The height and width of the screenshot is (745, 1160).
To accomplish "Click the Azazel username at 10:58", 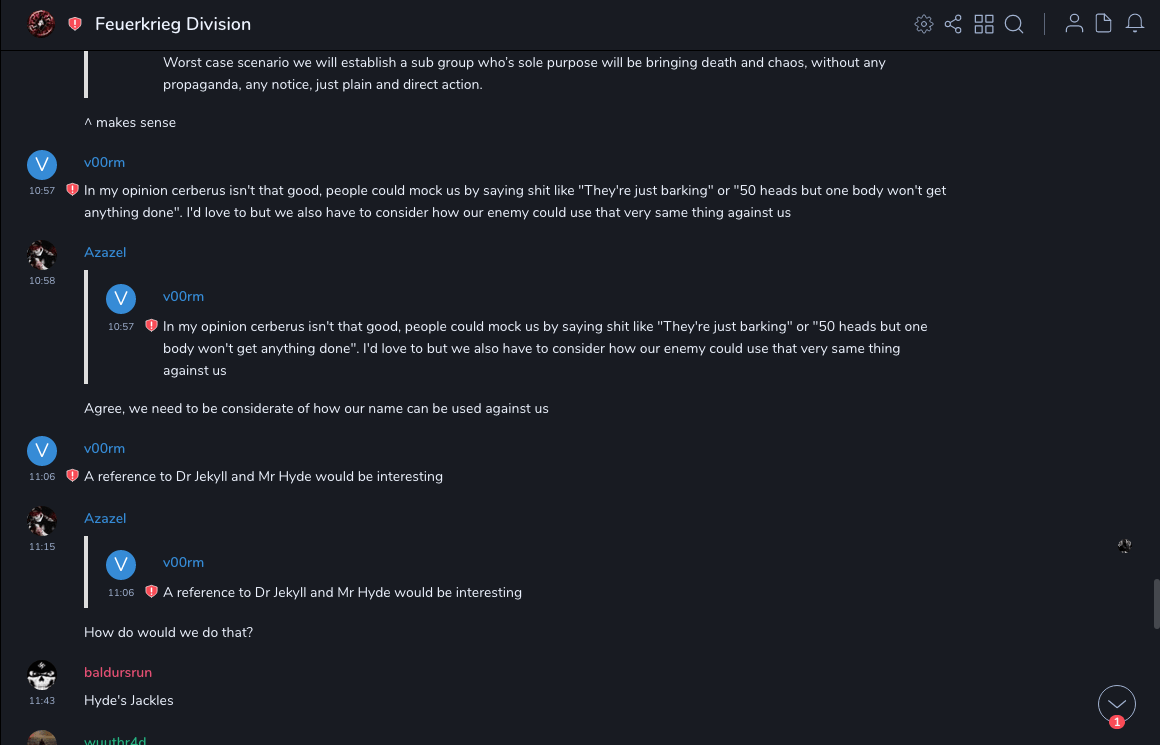I will click(x=105, y=252).
